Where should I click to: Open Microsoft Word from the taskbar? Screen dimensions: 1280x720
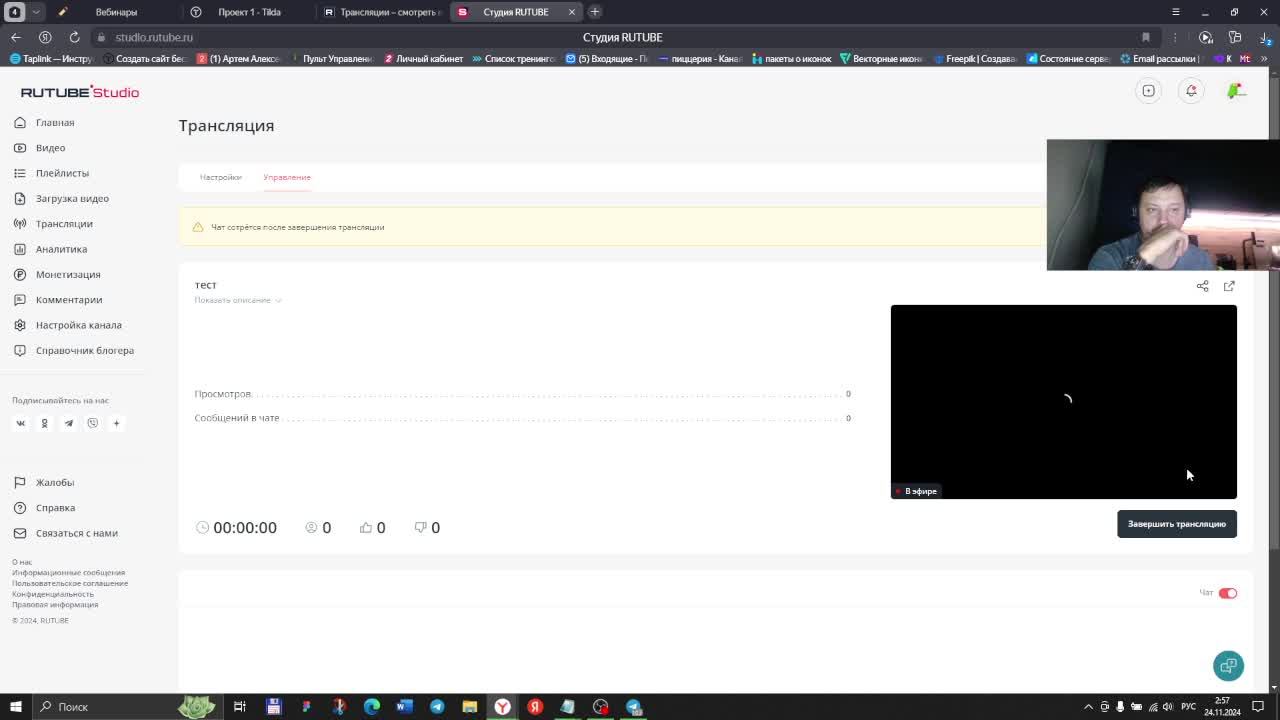404,707
